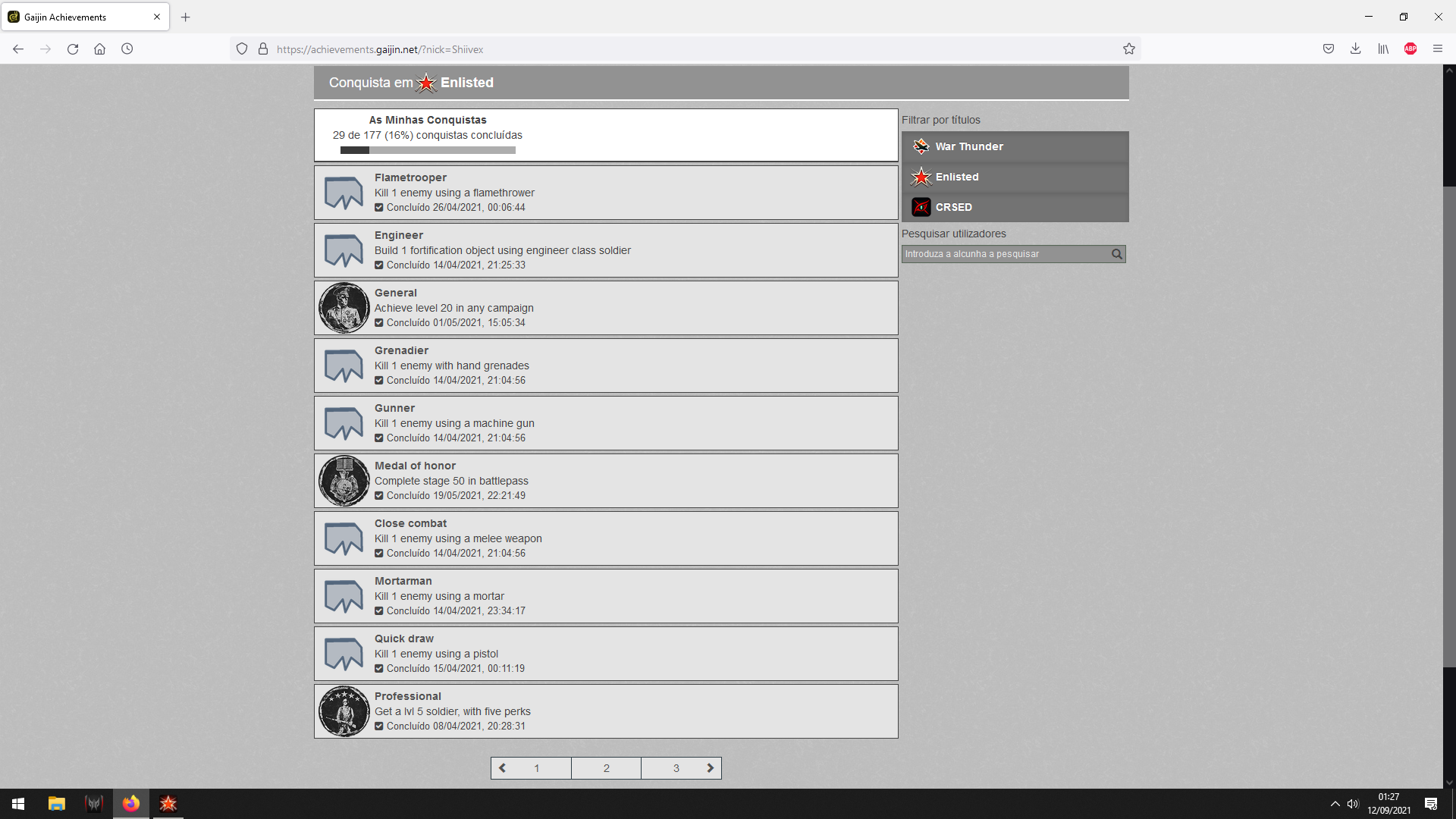Click the page vertical scrollbar thumb

tap(1449, 427)
